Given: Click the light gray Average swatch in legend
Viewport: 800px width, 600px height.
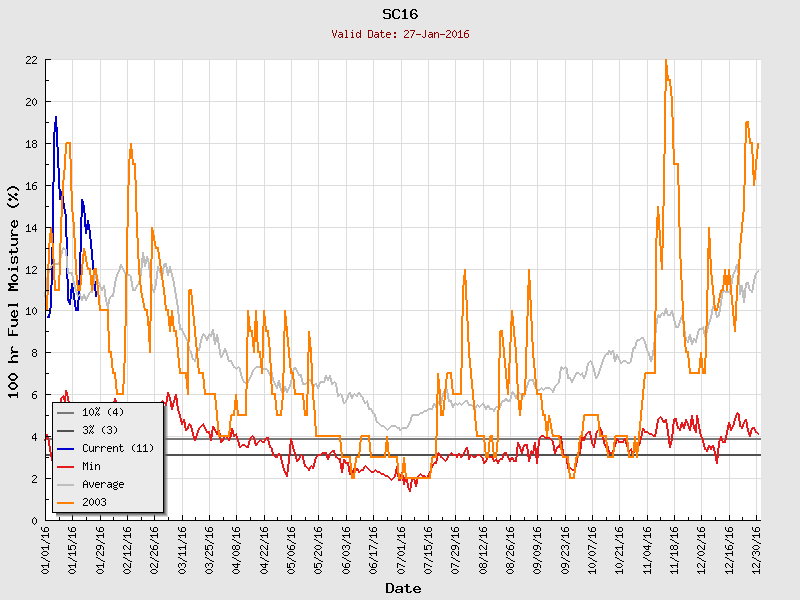Looking at the screenshot, I should pyautogui.click(x=66, y=484).
